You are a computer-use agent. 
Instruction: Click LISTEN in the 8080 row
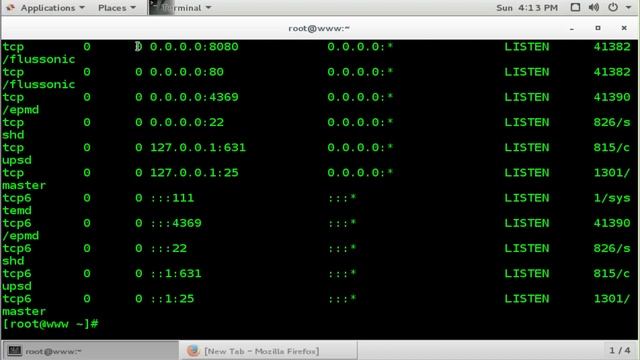pyautogui.click(x=527, y=47)
